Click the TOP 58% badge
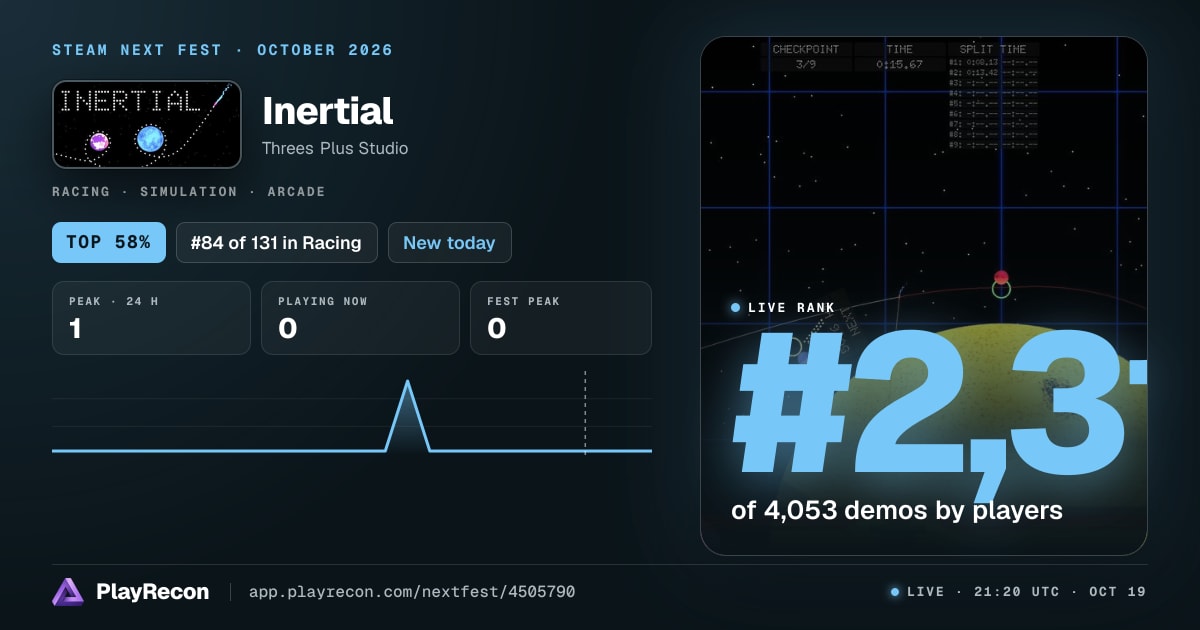The image size is (1200, 630). (x=109, y=242)
